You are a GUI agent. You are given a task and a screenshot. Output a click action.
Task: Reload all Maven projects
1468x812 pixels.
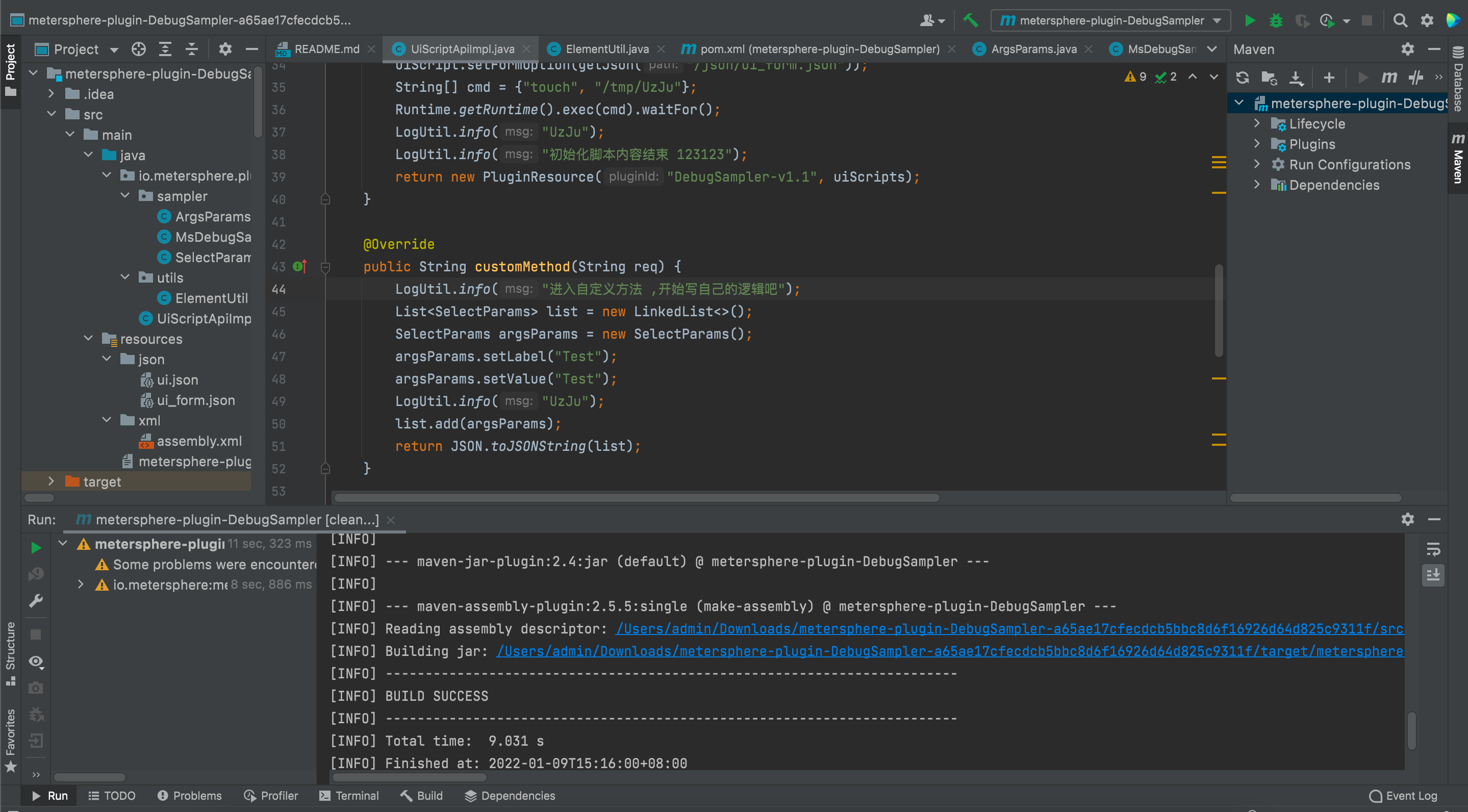click(x=1243, y=78)
